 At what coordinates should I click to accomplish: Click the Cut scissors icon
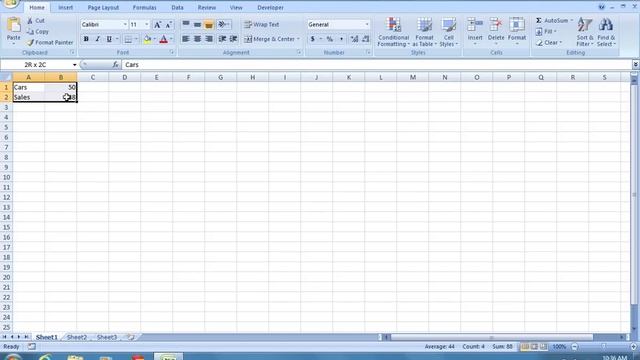(30, 20)
